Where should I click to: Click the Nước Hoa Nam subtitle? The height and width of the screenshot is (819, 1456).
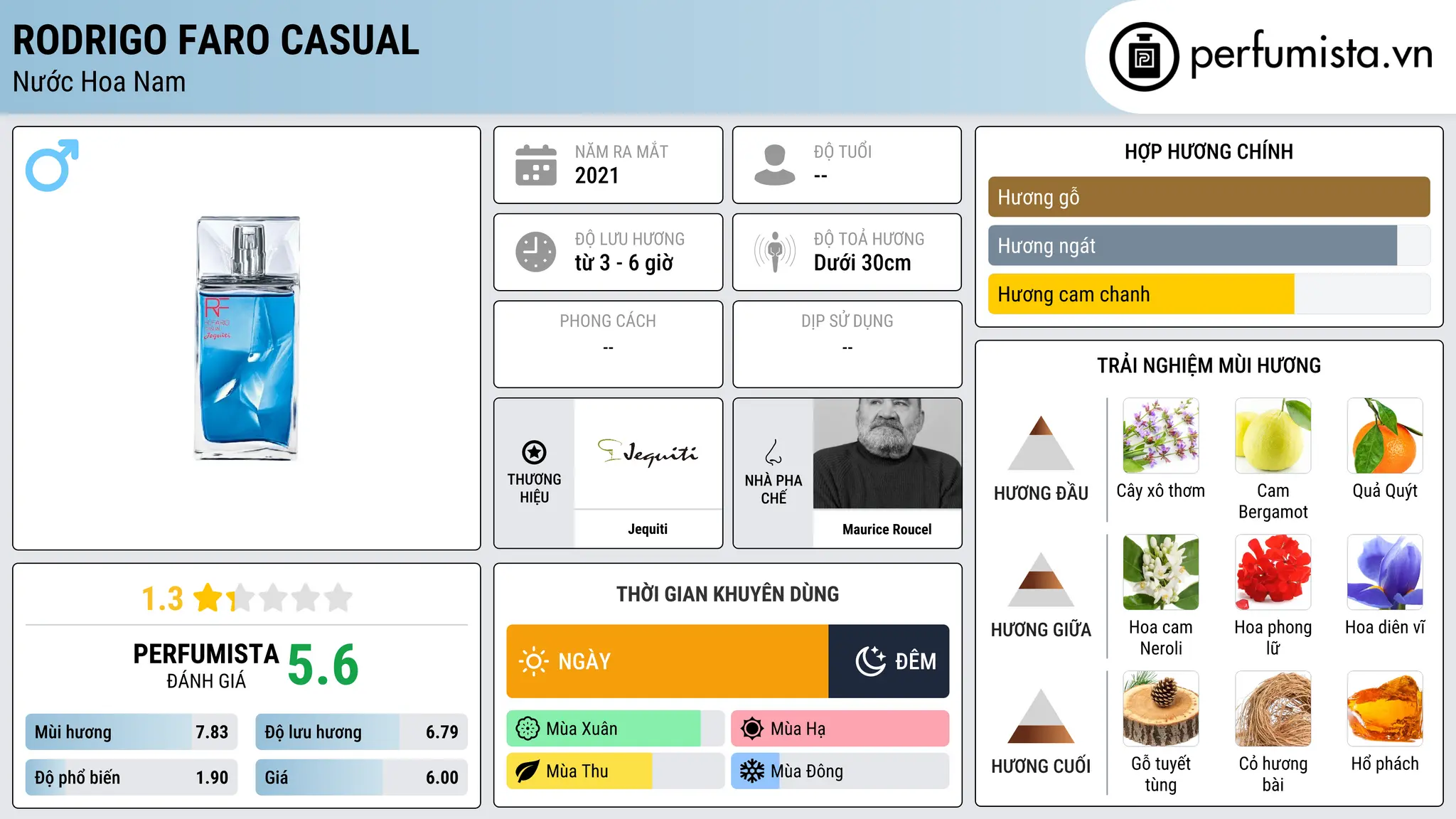[x=100, y=82]
